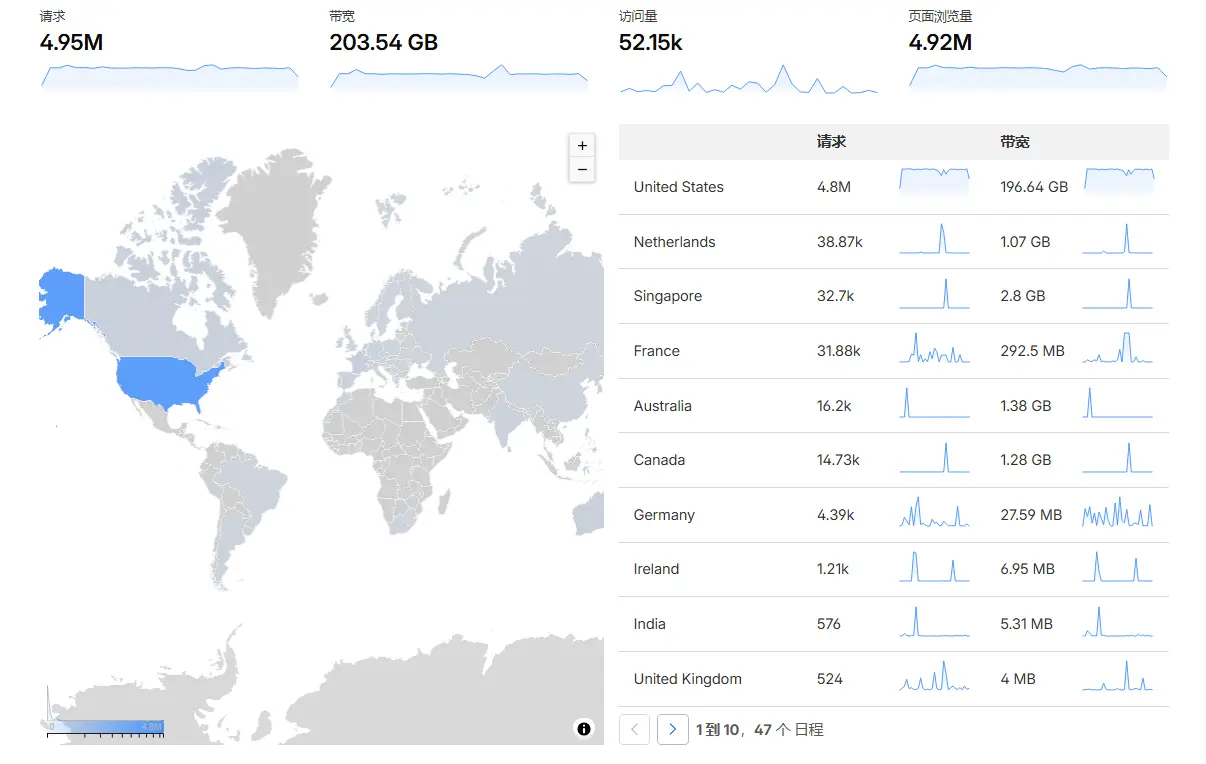Screen dimensions: 1206x764
Task: Click the map color legend scale
Action: click(x=106, y=726)
